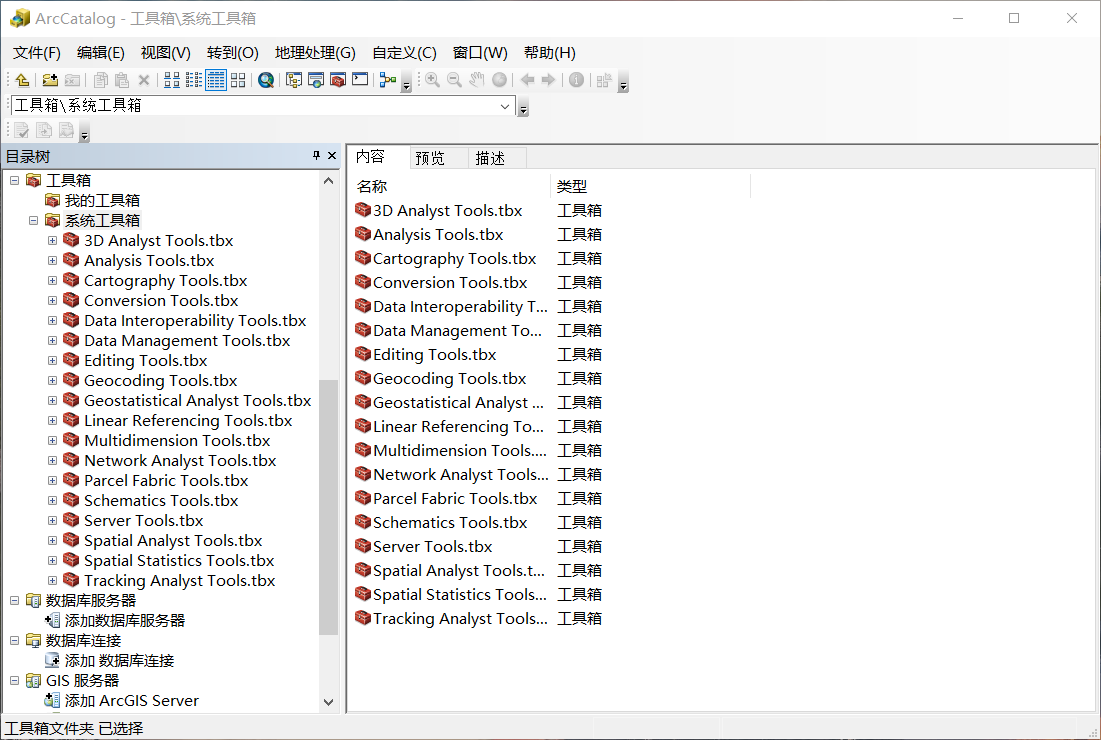Switch to Thumbnails view

click(x=238, y=80)
